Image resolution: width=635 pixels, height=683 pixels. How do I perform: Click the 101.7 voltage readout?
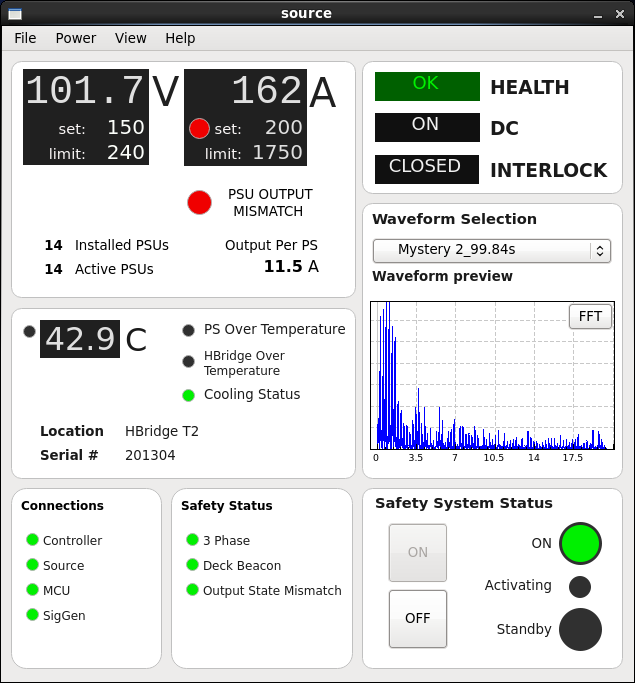click(85, 90)
